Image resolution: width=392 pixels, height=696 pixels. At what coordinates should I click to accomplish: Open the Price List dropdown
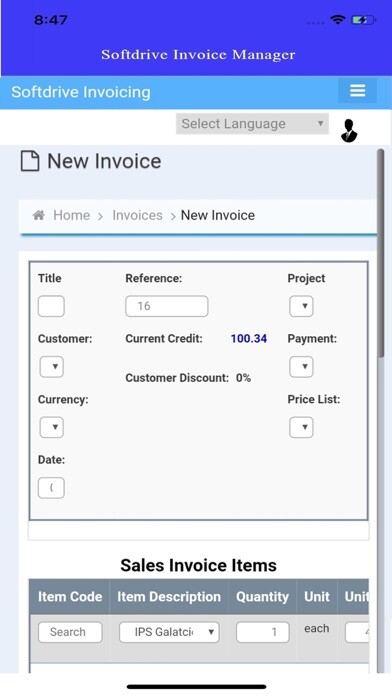301,427
